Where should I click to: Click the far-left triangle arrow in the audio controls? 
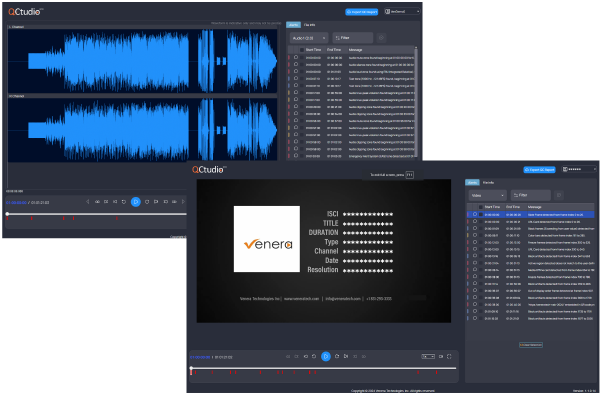(88, 202)
